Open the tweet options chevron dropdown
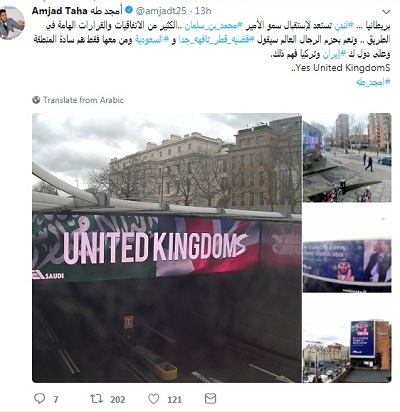This screenshot has width=400, height=412. pyautogui.click(x=386, y=12)
